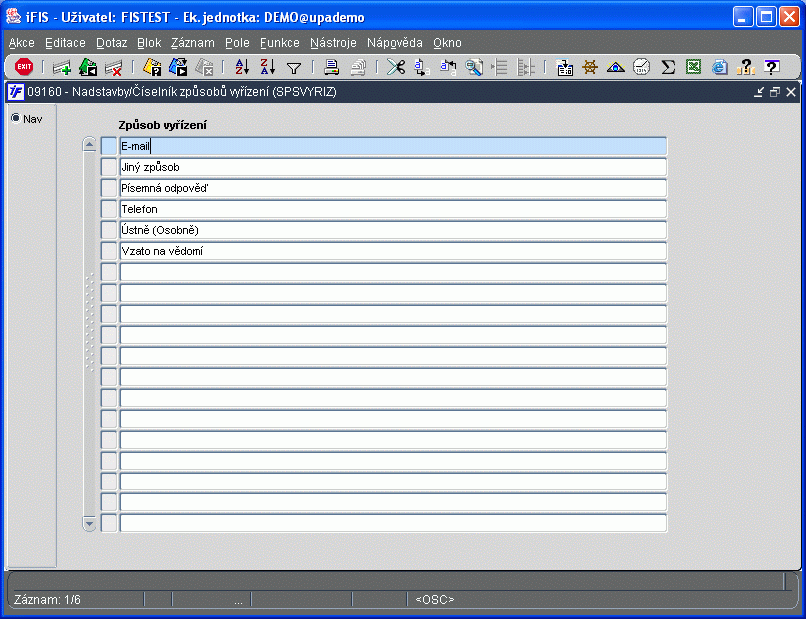The image size is (806, 619).
Task: Open the Nástroje menu
Action: (x=333, y=43)
